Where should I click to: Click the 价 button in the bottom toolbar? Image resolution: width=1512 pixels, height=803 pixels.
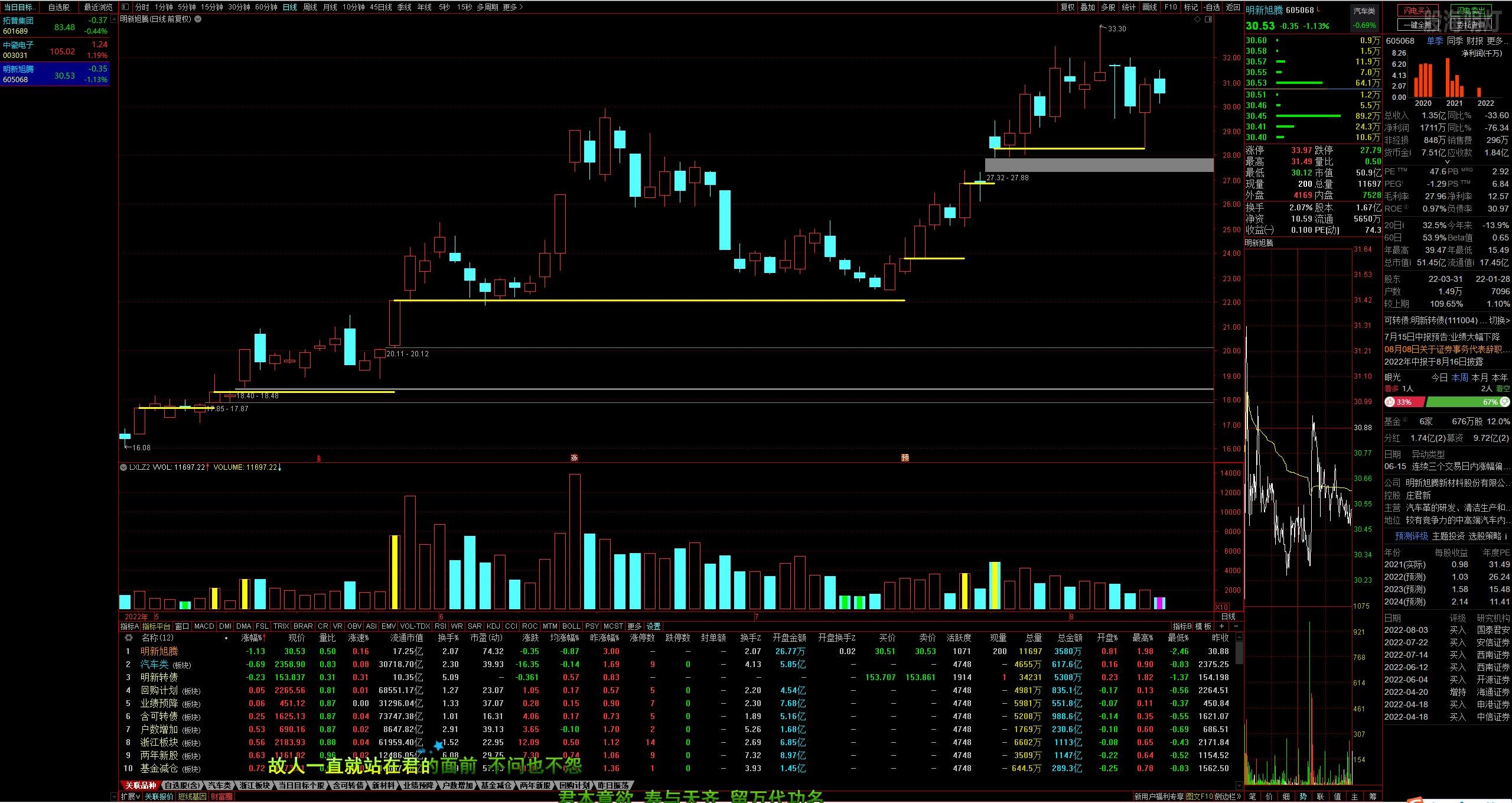pos(1269,797)
